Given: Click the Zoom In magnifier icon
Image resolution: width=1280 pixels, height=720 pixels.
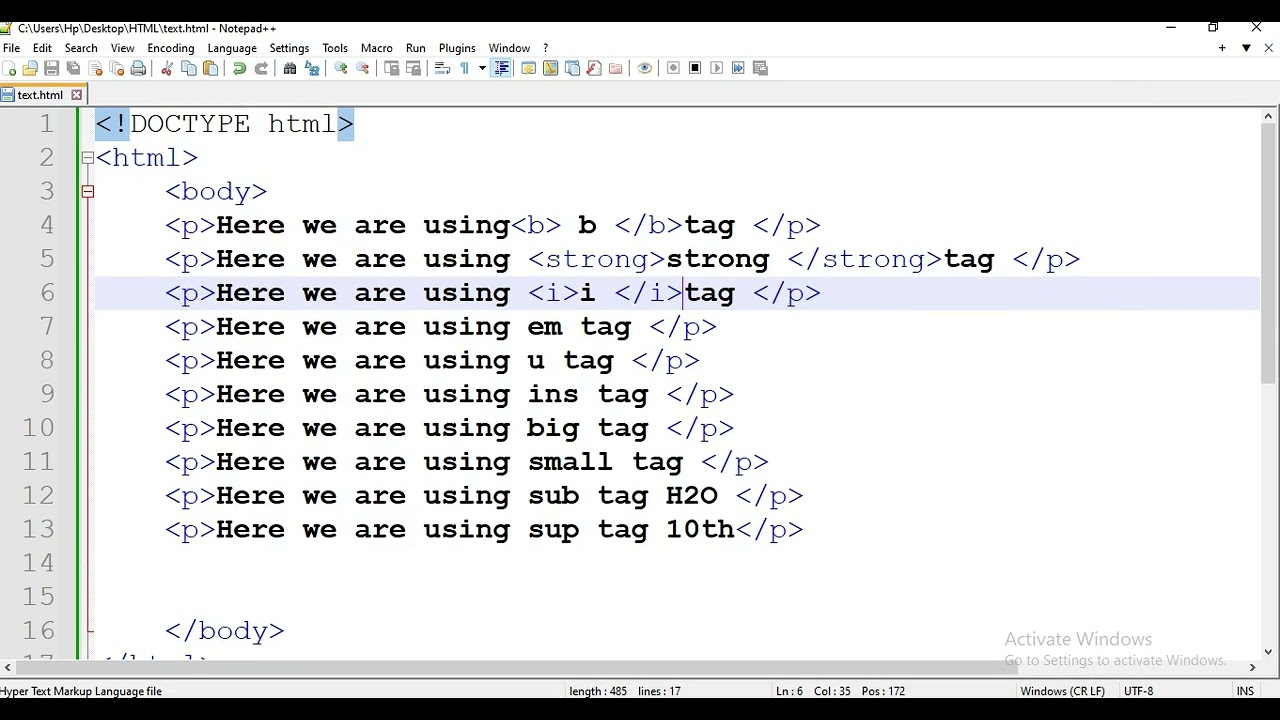Looking at the screenshot, I should click(341, 68).
